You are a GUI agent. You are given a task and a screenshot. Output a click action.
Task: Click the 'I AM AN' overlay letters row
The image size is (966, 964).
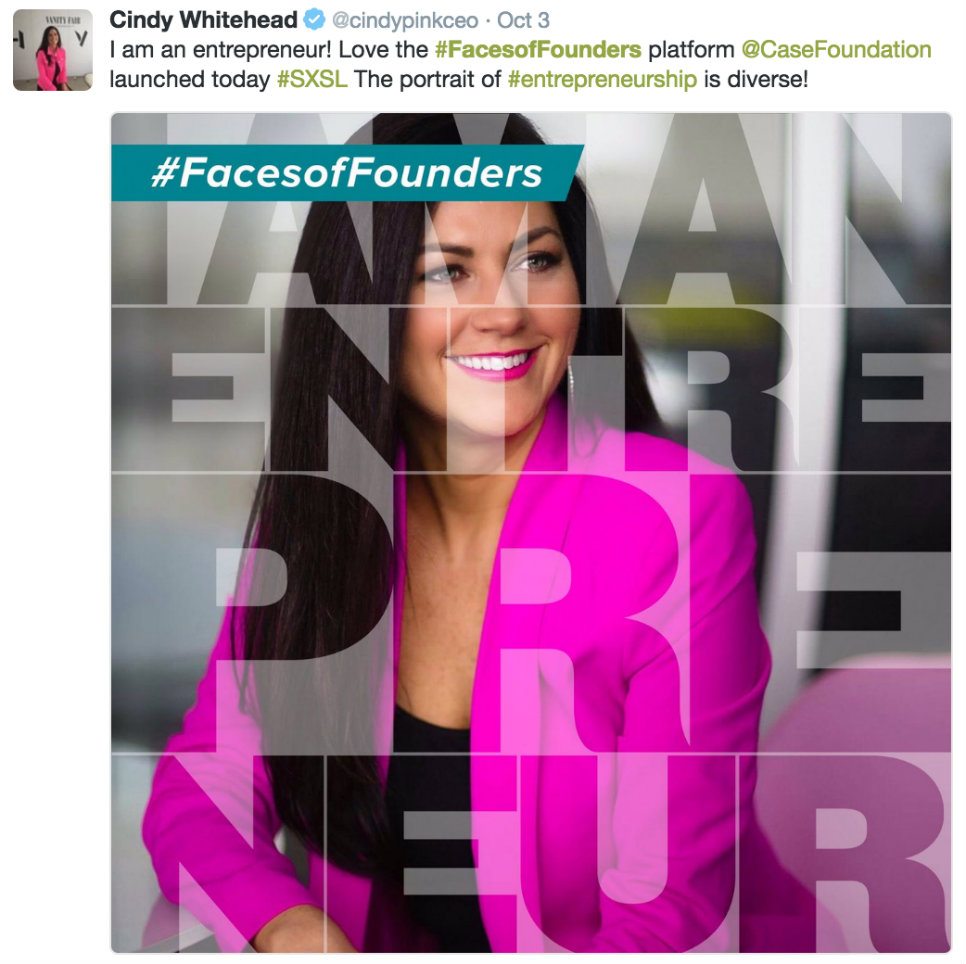pyautogui.click(x=531, y=209)
